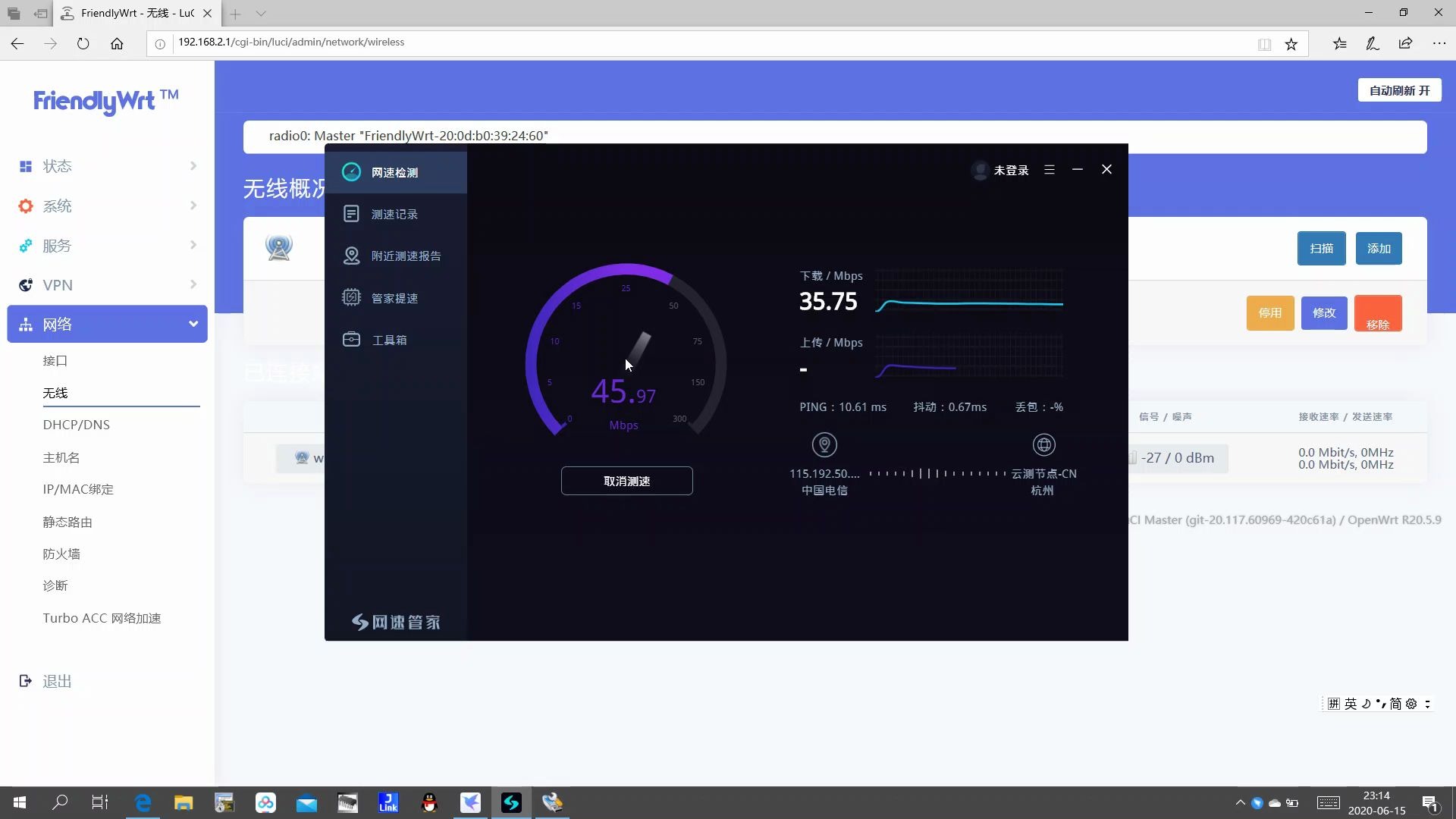Go to browser home page

pyautogui.click(x=117, y=43)
